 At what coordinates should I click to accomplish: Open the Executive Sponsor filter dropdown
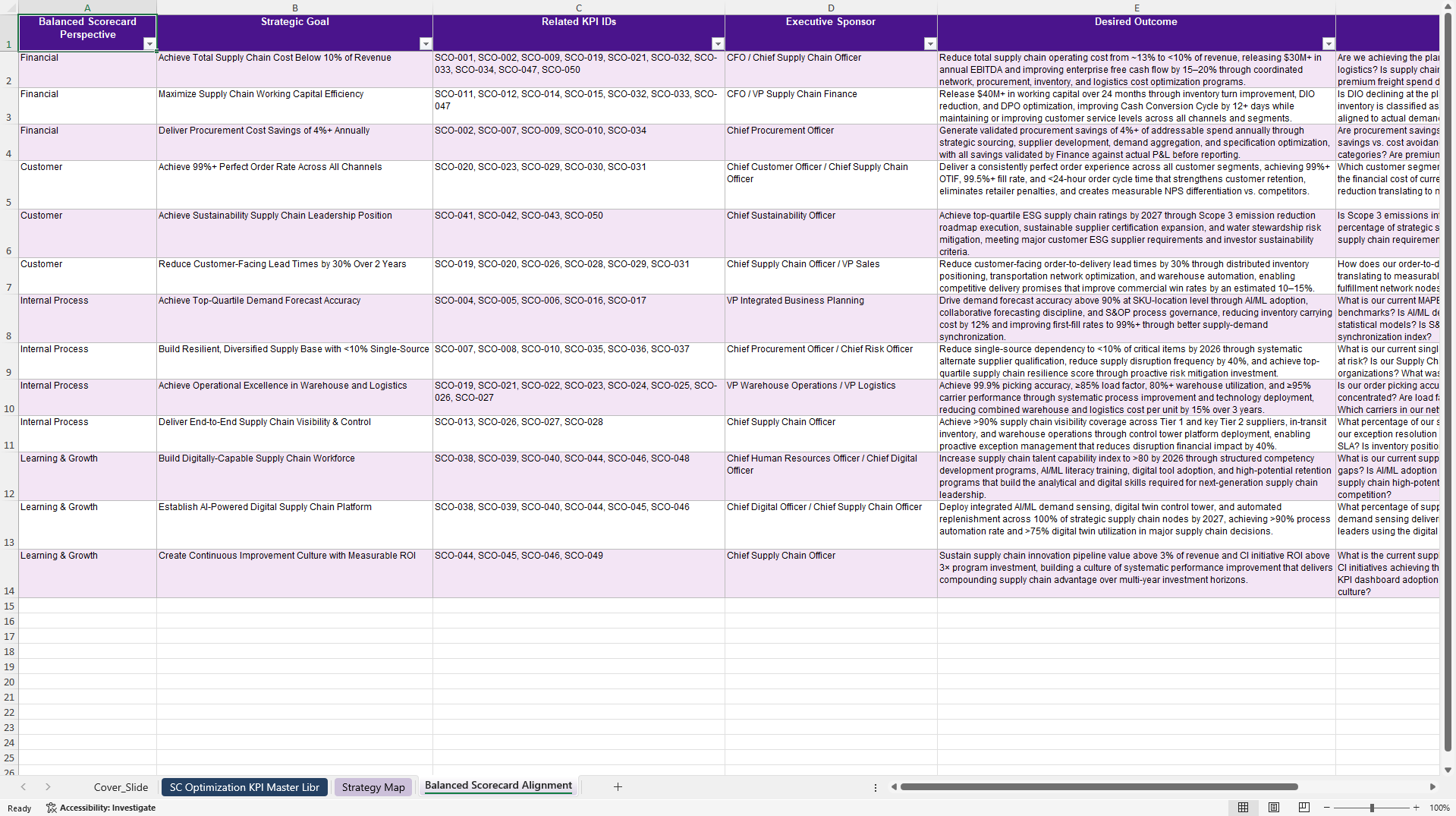pyautogui.click(x=930, y=44)
